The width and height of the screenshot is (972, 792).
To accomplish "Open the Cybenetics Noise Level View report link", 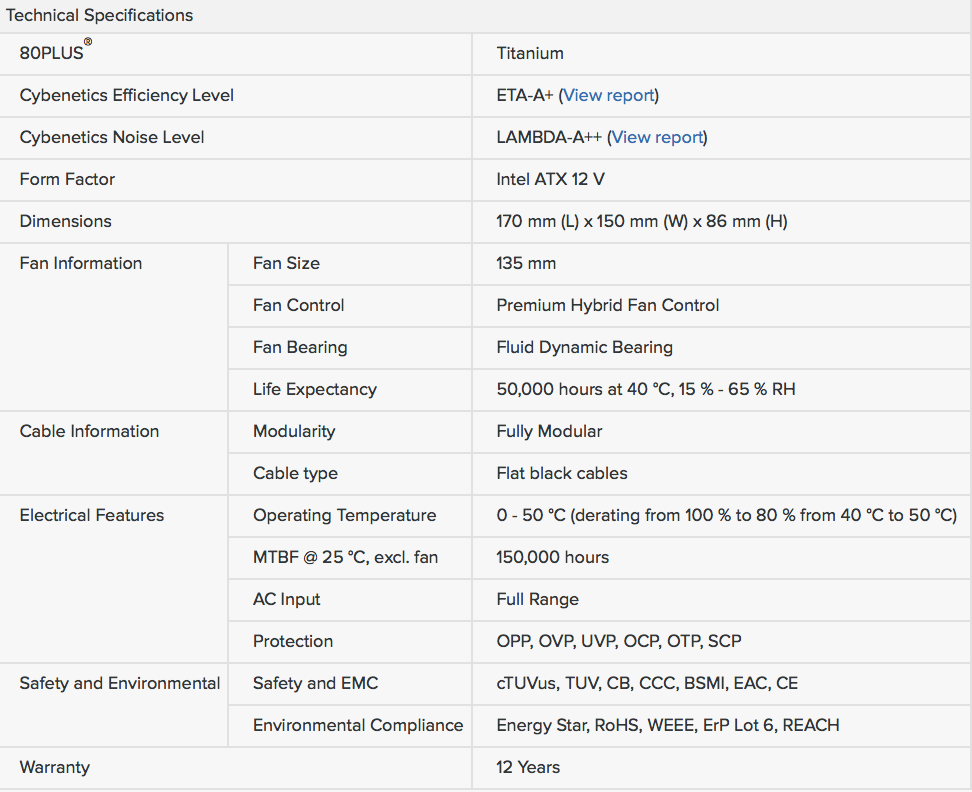I will pyautogui.click(x=657, y=138).
